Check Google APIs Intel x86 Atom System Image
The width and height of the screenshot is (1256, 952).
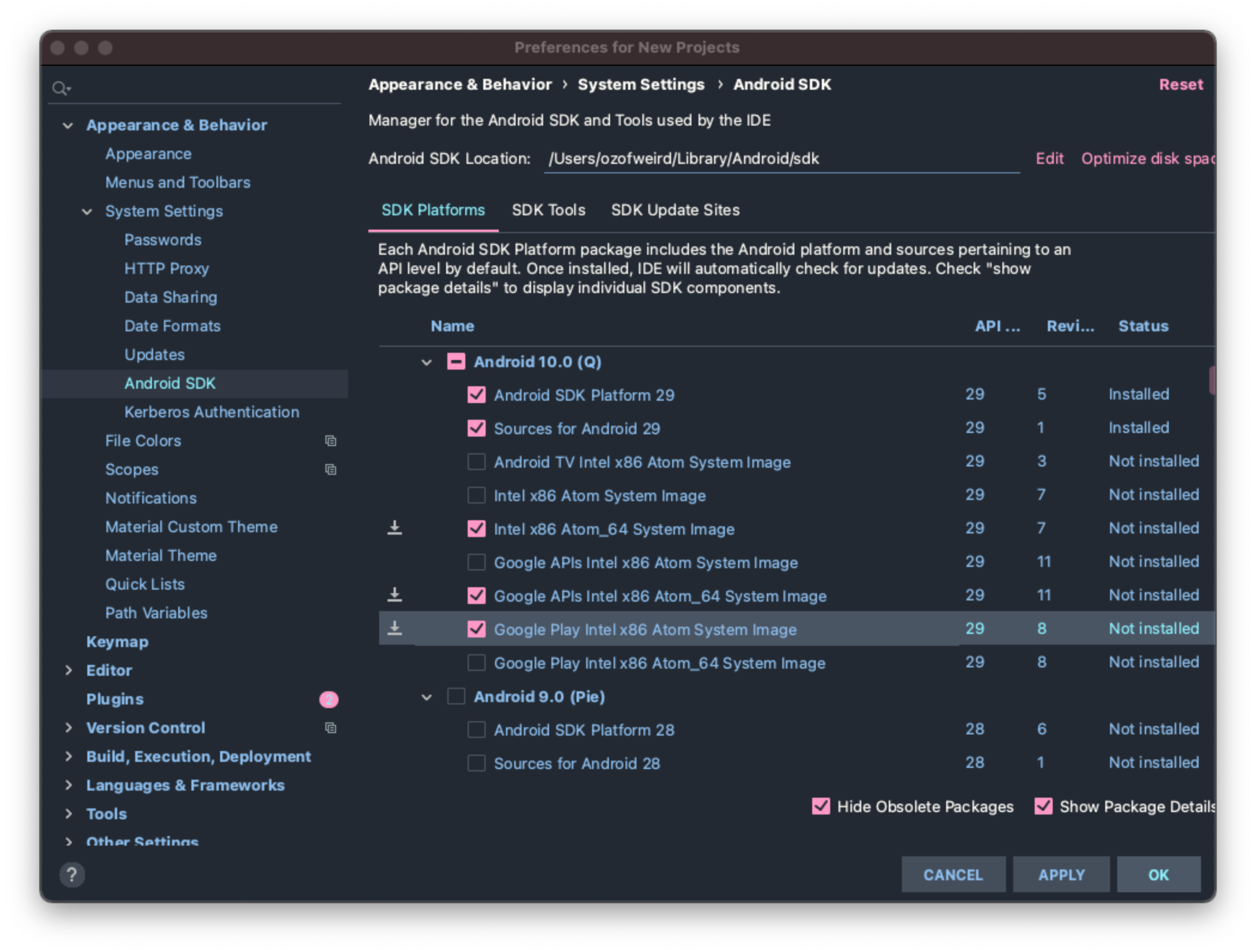point(477,562)
